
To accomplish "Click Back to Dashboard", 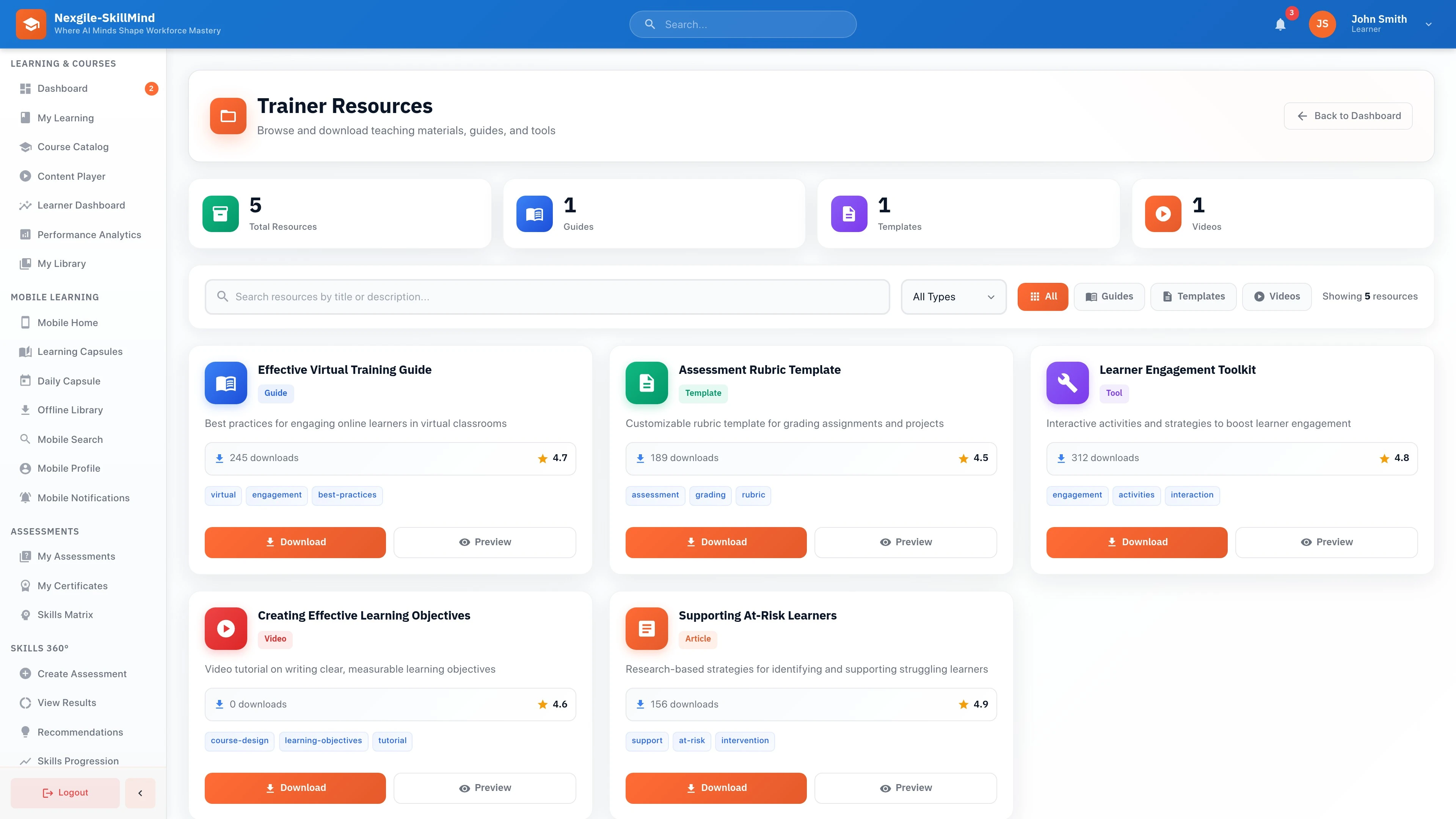I will click(1348, 115).
